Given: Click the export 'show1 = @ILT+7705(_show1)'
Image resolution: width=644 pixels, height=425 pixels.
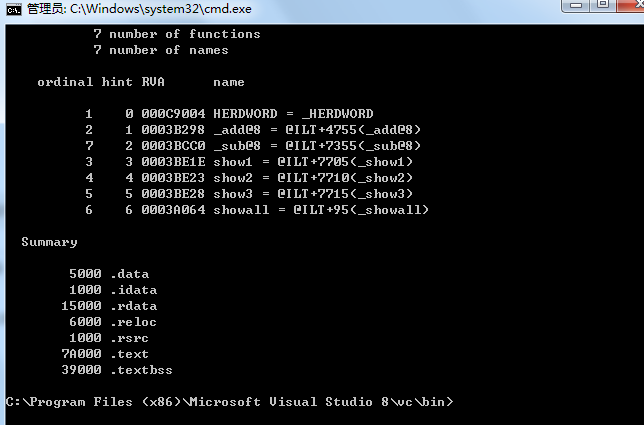Looking at the screenshot, I should (313, 162).
